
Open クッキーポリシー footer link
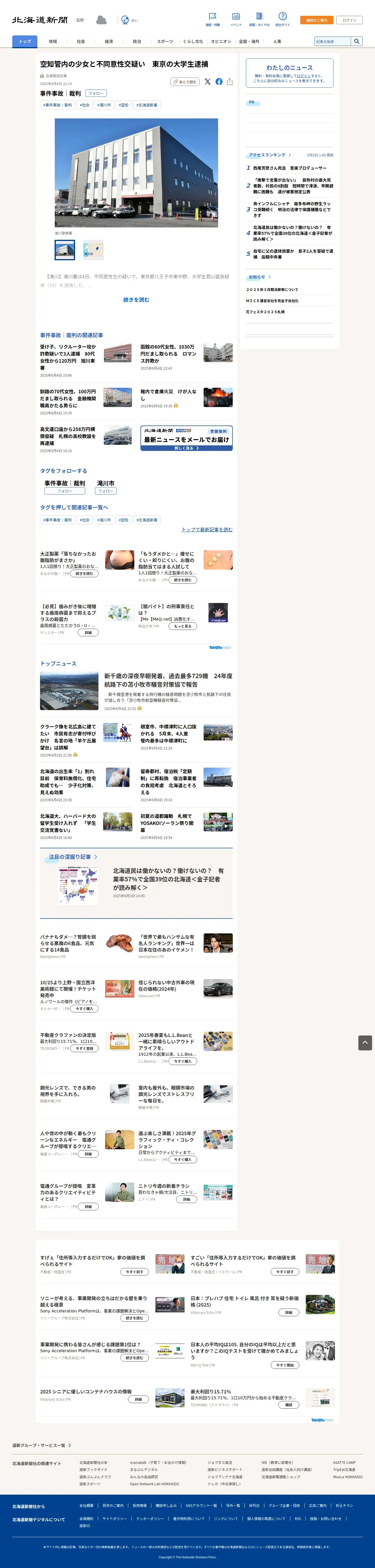tap(150, 1518)
